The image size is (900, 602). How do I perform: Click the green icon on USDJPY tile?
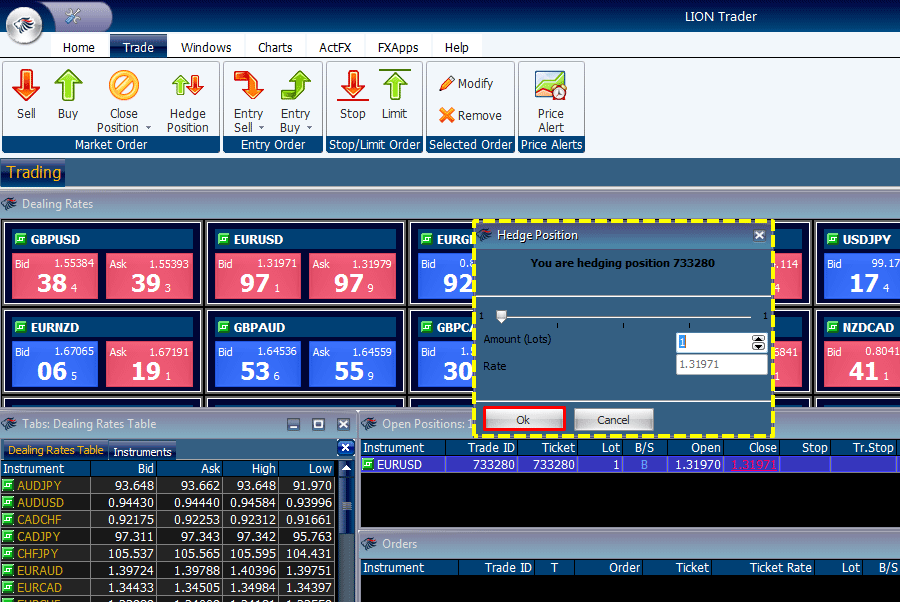point(832,239)
